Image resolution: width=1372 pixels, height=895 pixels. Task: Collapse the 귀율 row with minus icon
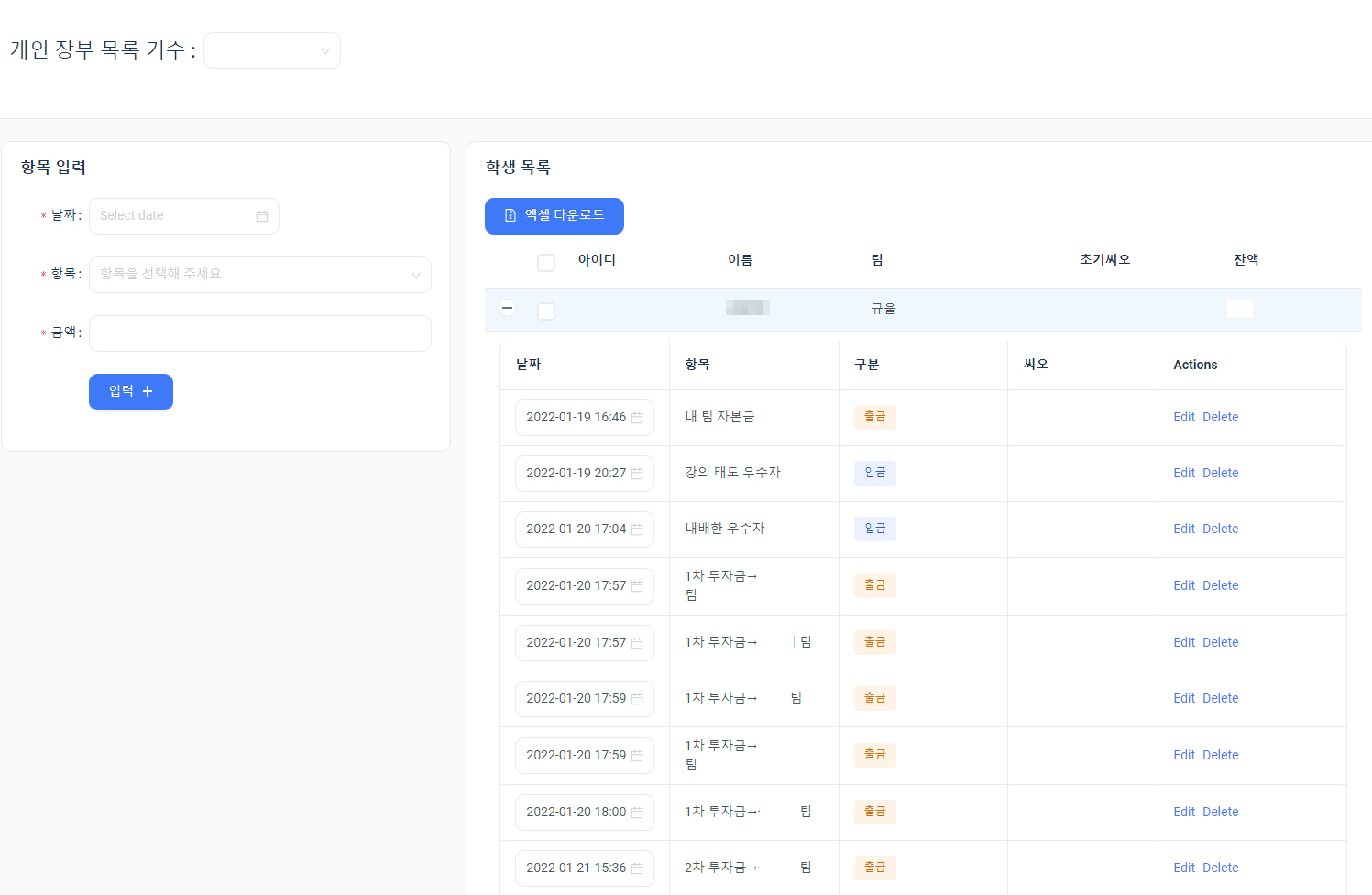tap(507, 308)
